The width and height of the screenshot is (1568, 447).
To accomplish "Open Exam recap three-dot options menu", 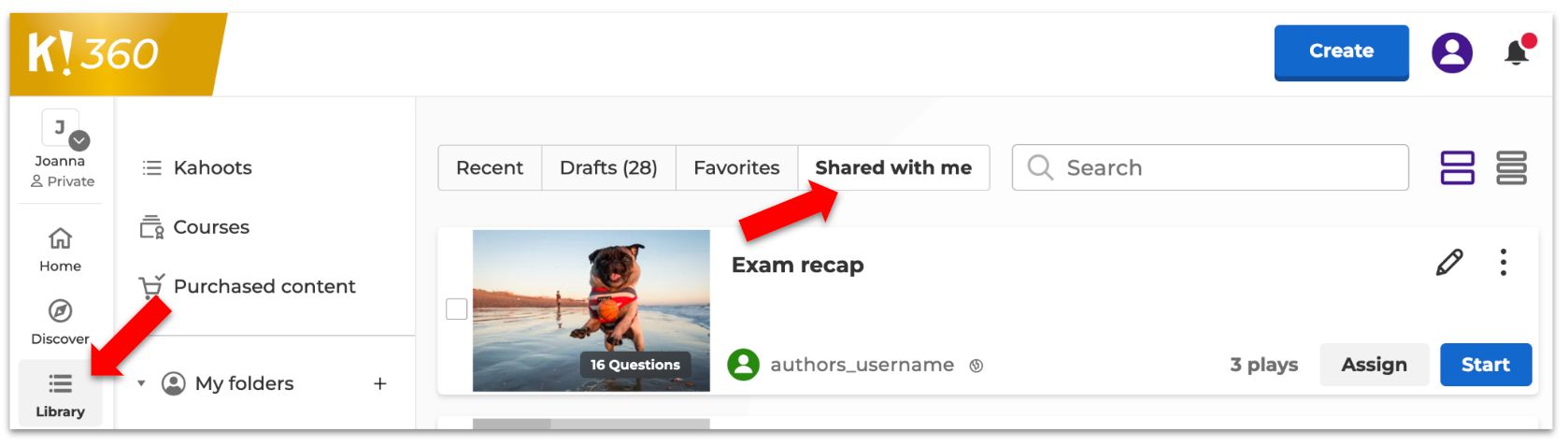I will pyautogui.click(x=1503, y=263).
